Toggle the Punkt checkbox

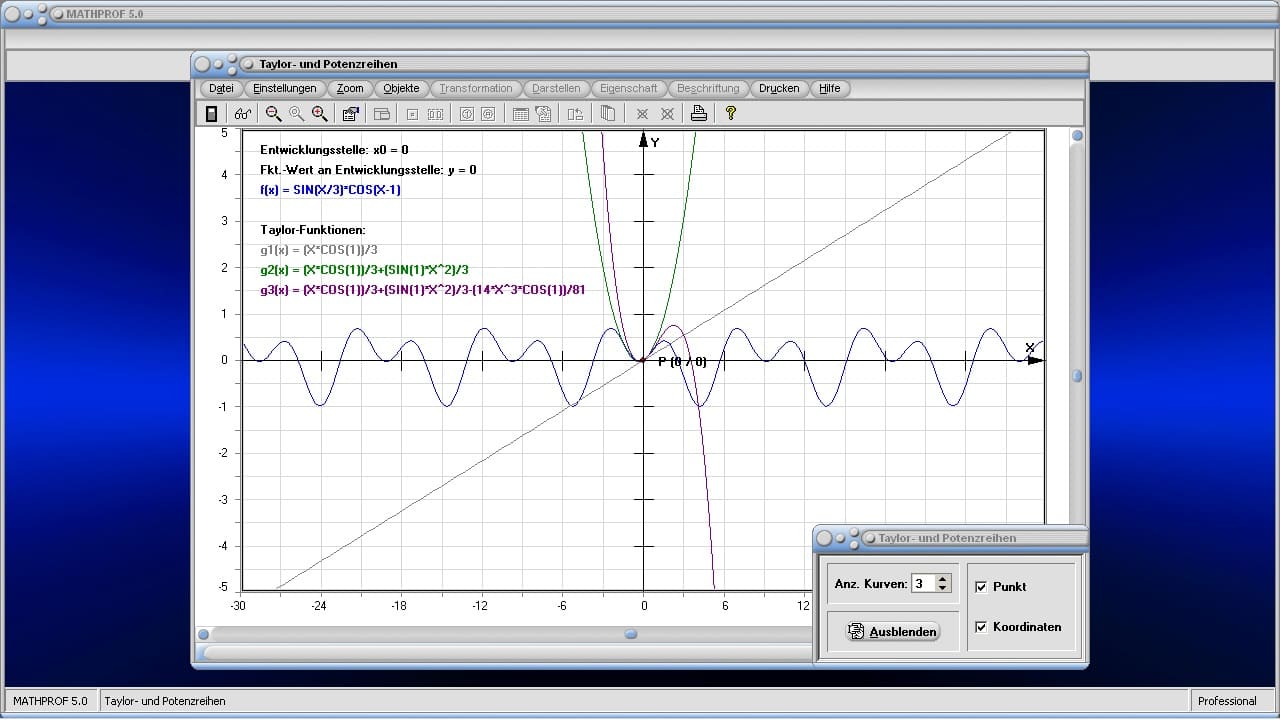tap(981, 587)
